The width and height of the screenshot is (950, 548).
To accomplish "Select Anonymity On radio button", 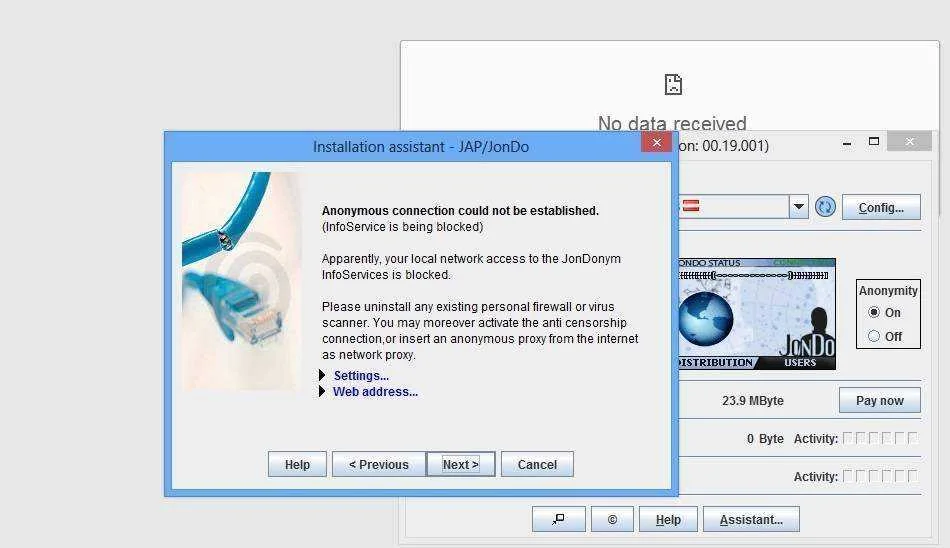I will [874, 312].
